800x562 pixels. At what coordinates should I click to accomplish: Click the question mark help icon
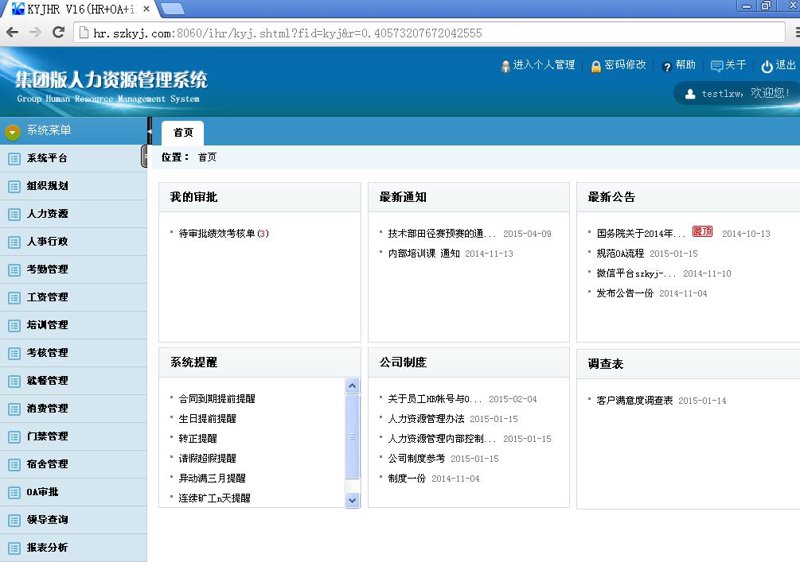click(666, 67)
